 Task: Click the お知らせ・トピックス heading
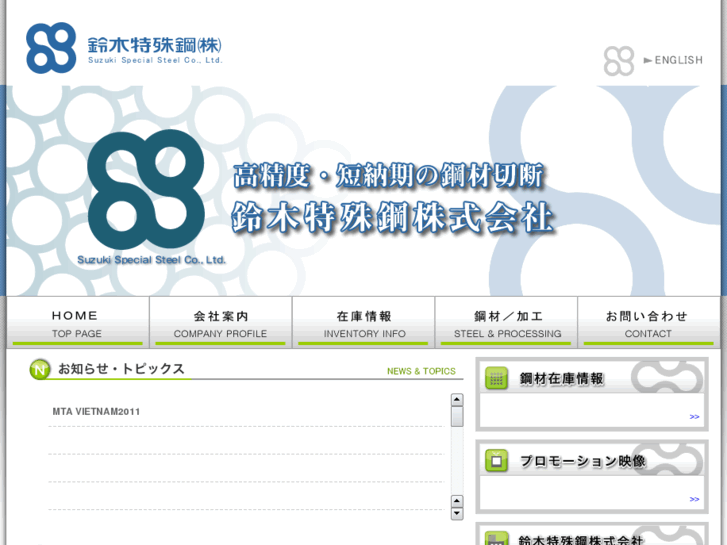(121, 369)
